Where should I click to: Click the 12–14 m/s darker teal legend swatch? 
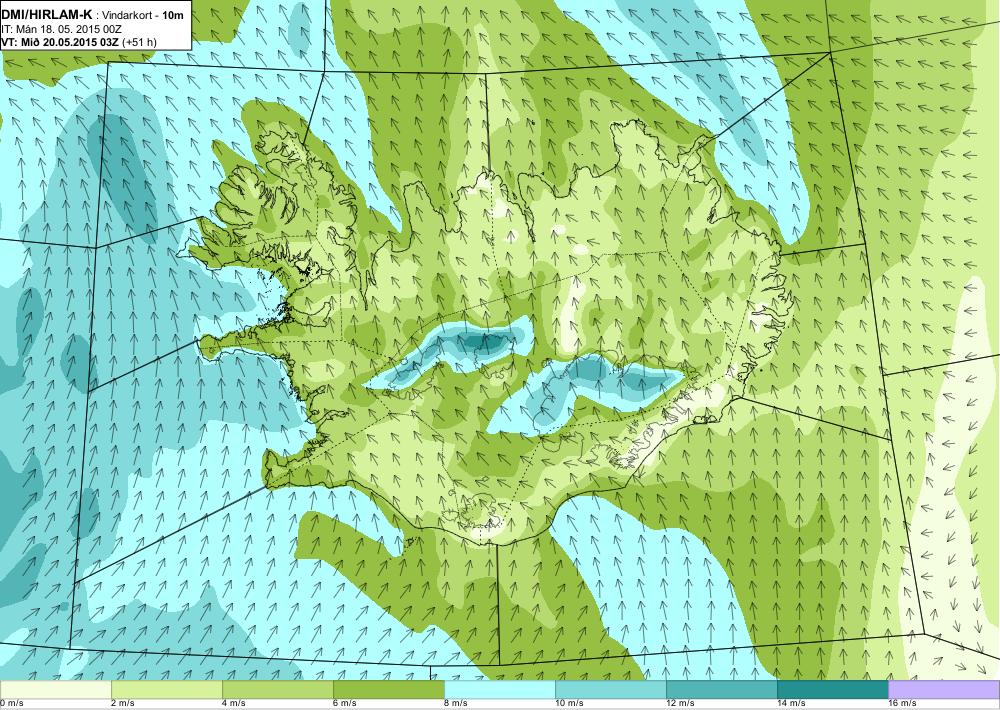click(722, 690)
